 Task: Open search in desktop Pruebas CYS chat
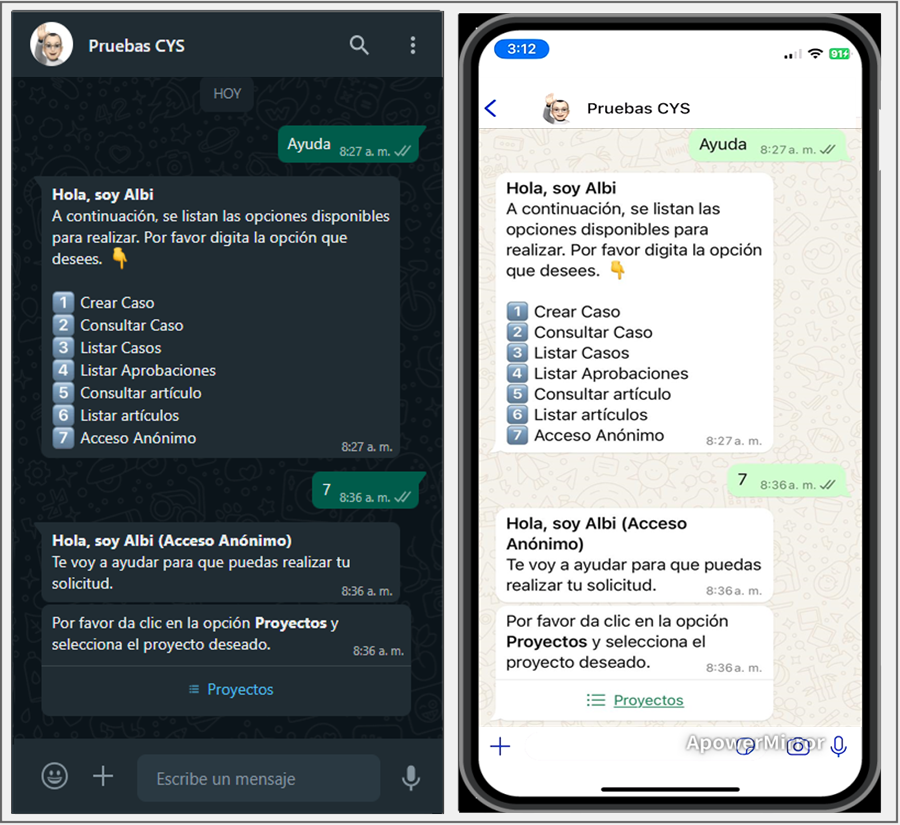[x=359, y=45]
